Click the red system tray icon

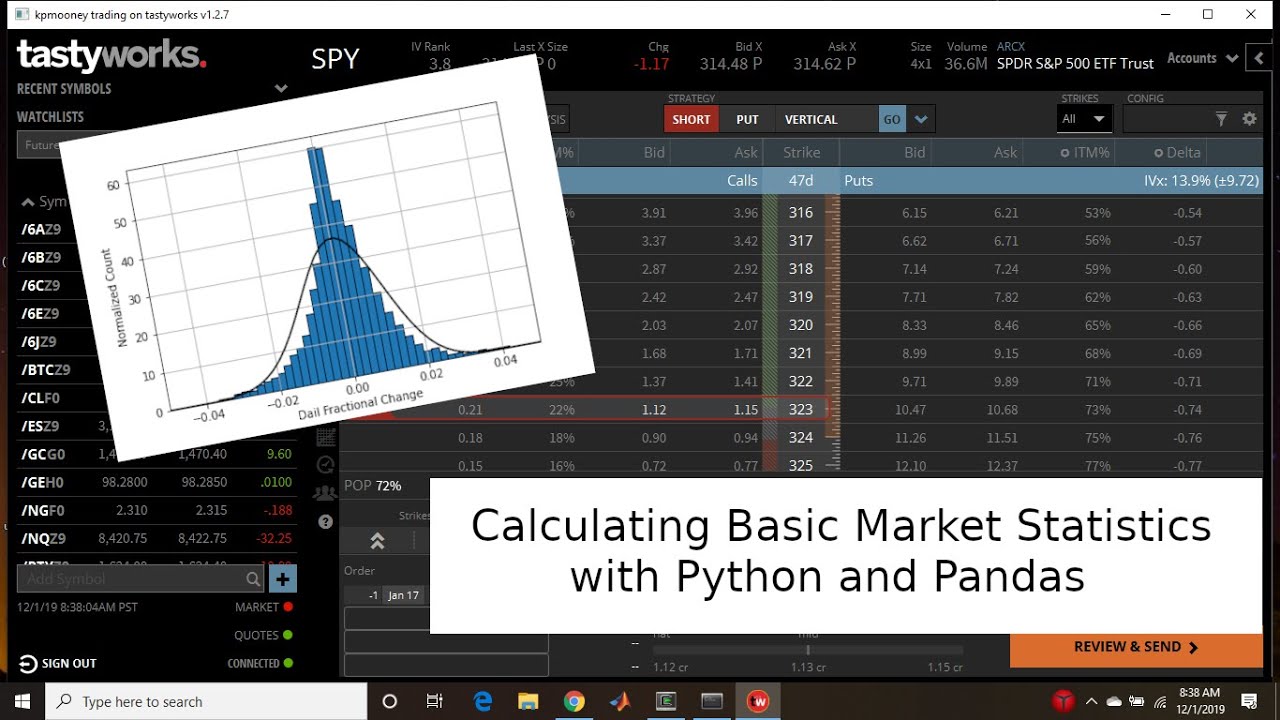coord(1063,701)
